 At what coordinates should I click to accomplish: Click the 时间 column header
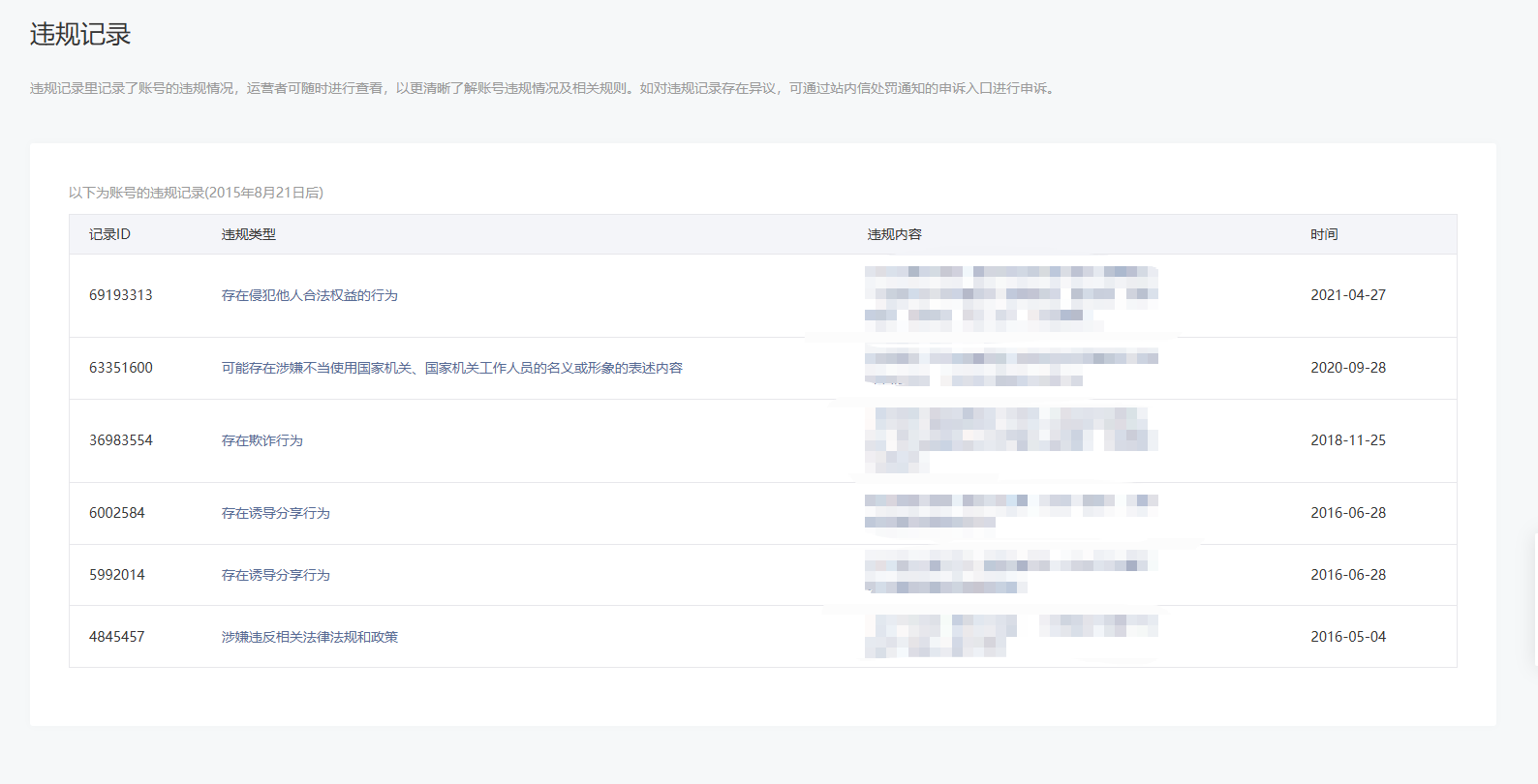[1324, 234]
